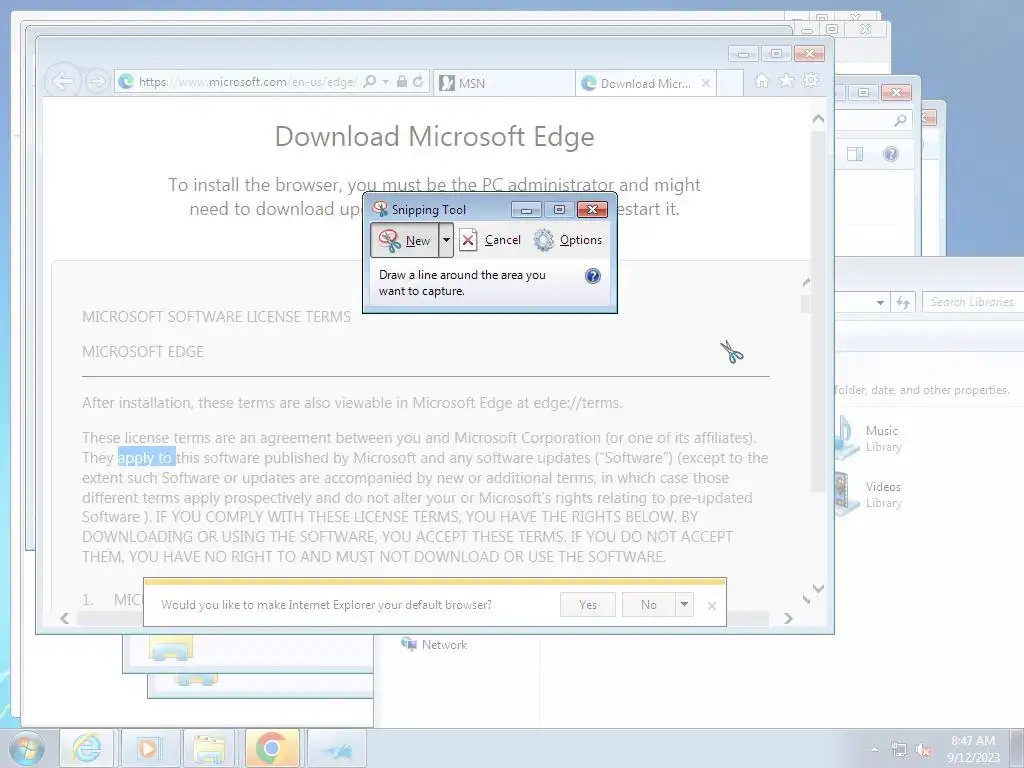Switch to the MSN tab
1024x768 pixels.
[504, 83]
